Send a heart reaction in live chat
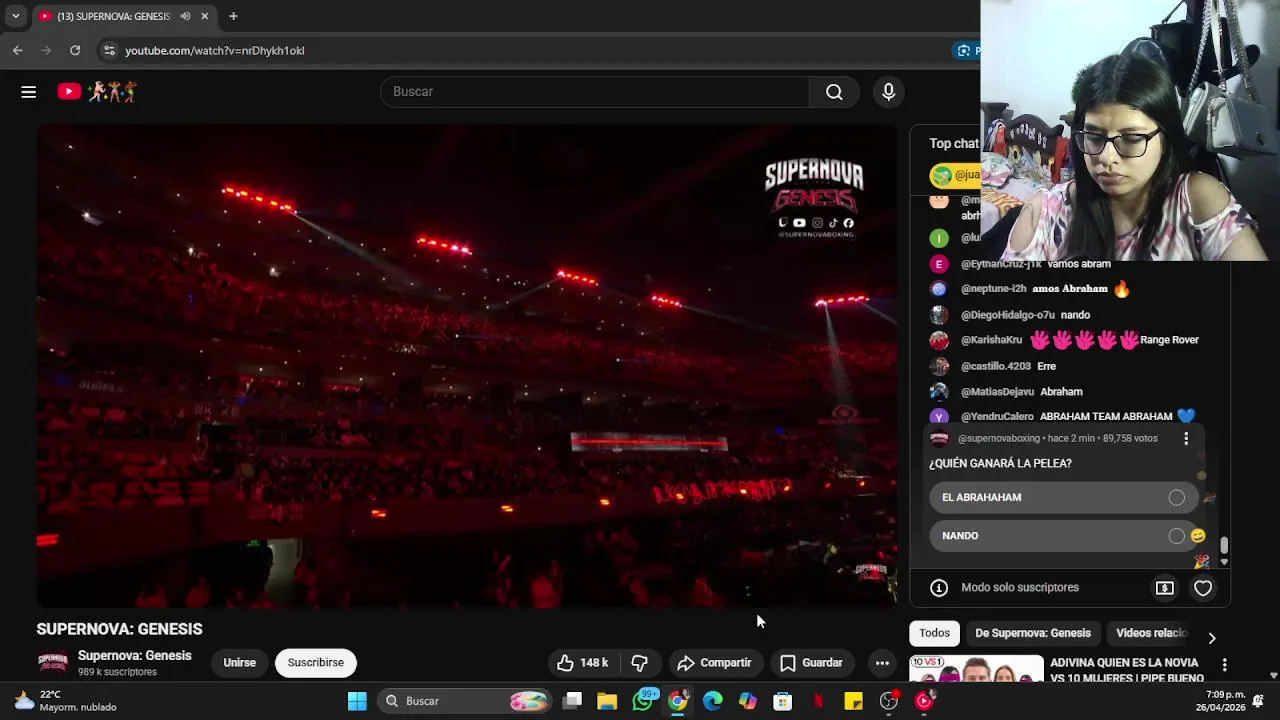 point(1203,588)
